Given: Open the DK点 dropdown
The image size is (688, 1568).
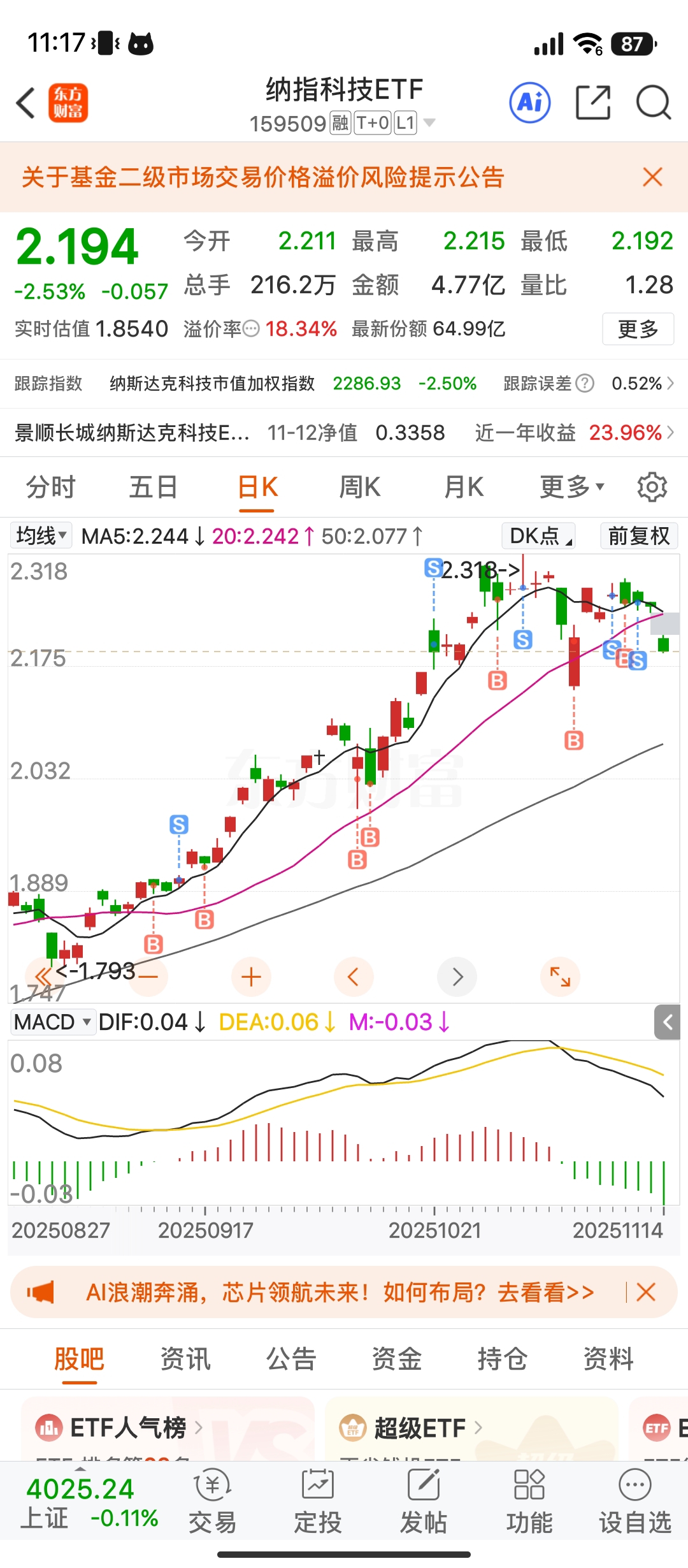Looking at the screenshot, I should click(539, 535).
